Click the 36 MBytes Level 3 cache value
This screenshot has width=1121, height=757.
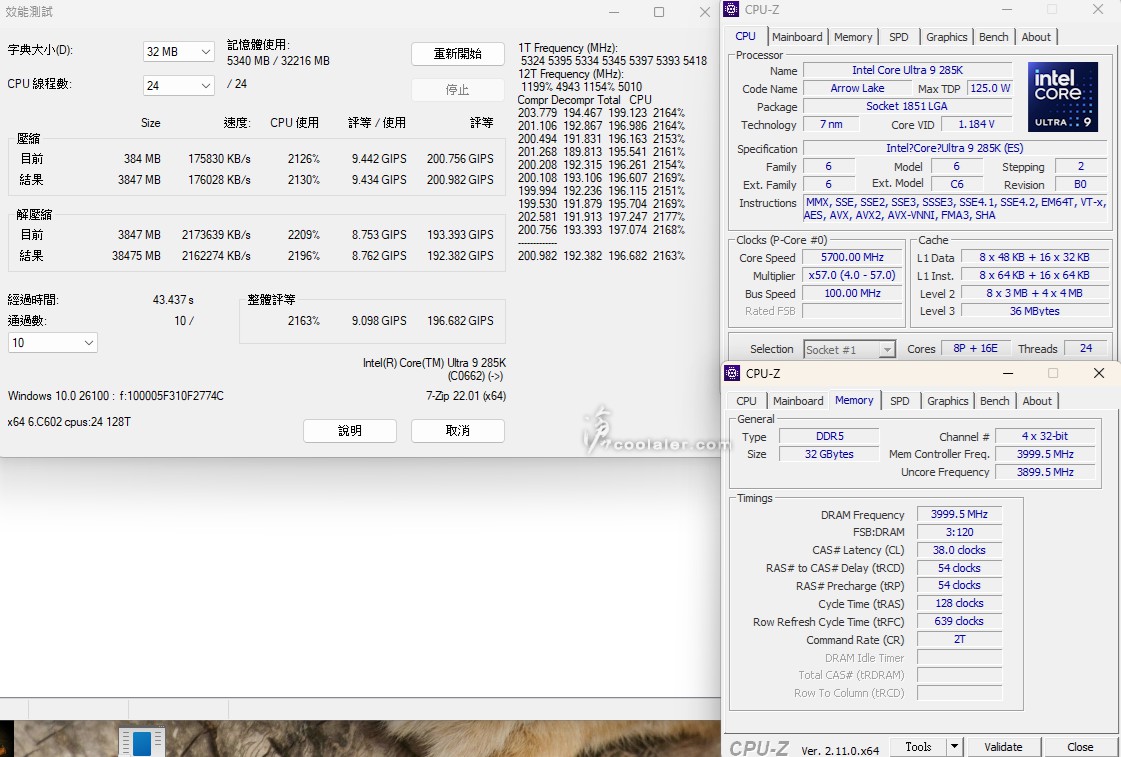(x=1034, y=311)
